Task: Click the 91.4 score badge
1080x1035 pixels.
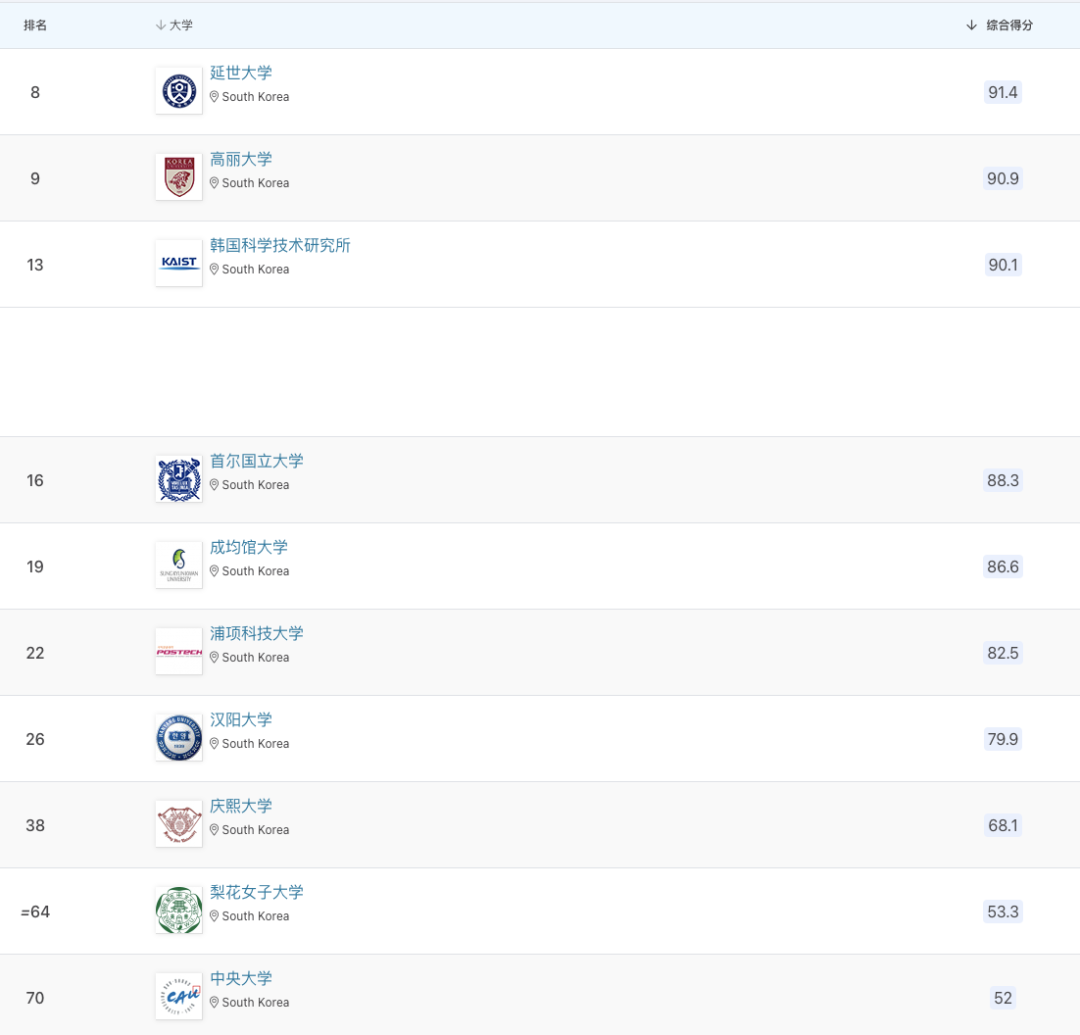Action: [x=1002, y=92]
